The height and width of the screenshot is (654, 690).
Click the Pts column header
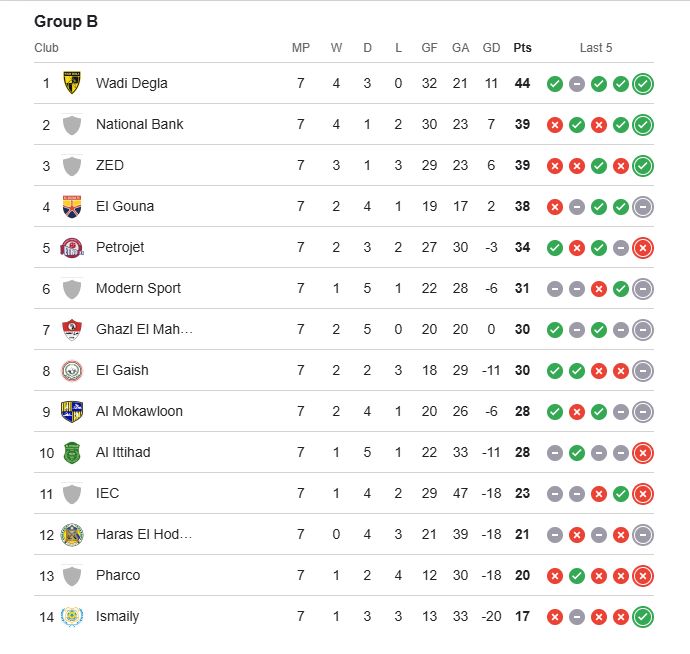coord(522,48)
